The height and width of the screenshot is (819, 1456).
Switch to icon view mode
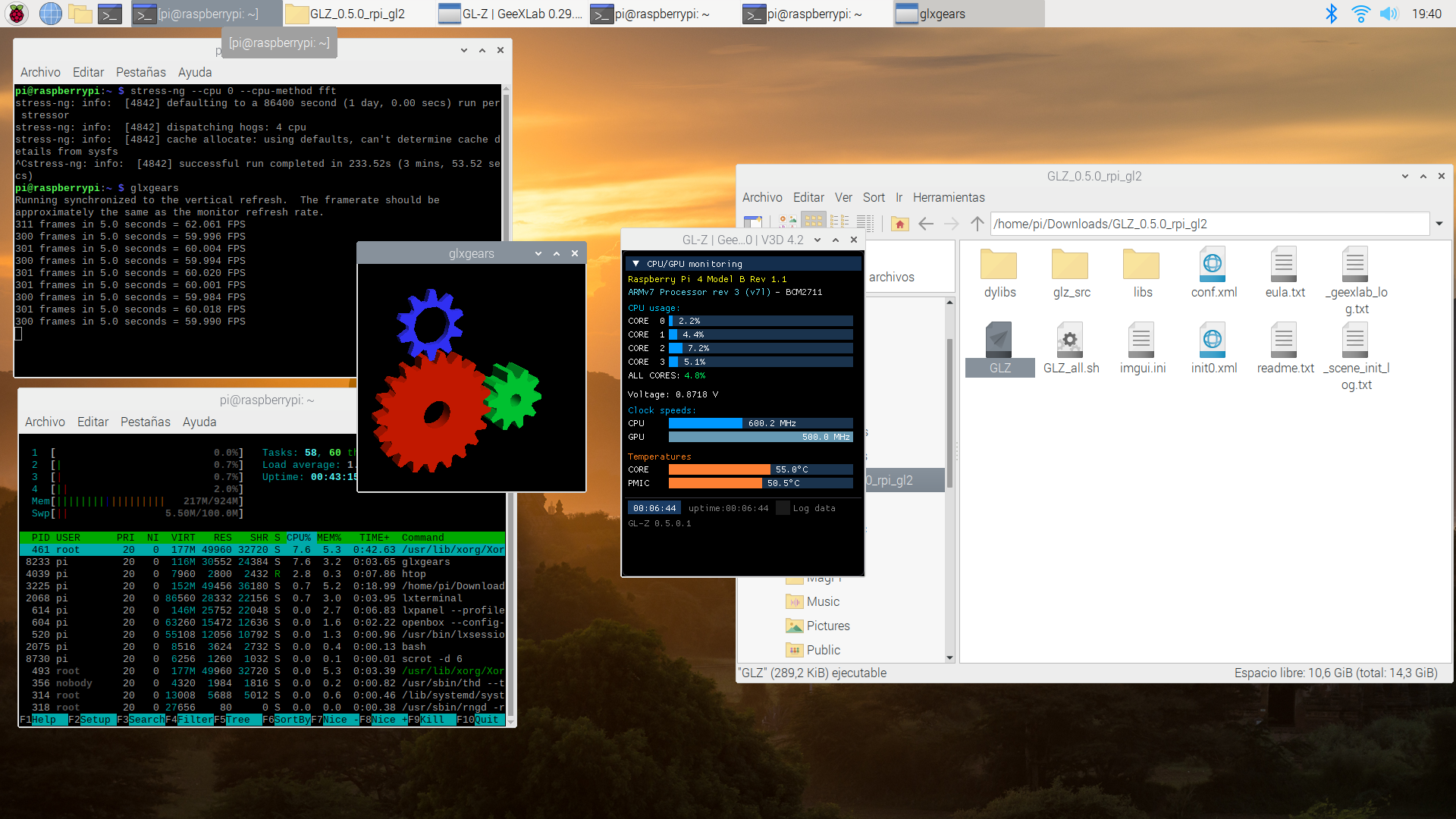814,221
